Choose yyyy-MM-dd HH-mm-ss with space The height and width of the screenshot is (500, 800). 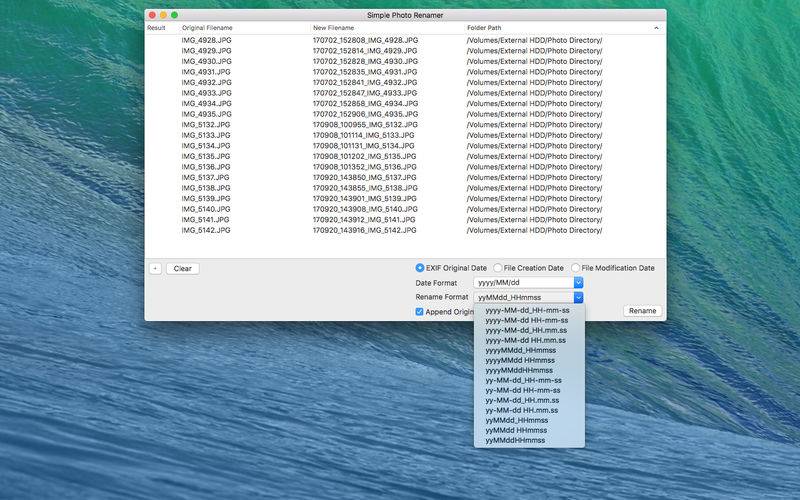[529, 320]
